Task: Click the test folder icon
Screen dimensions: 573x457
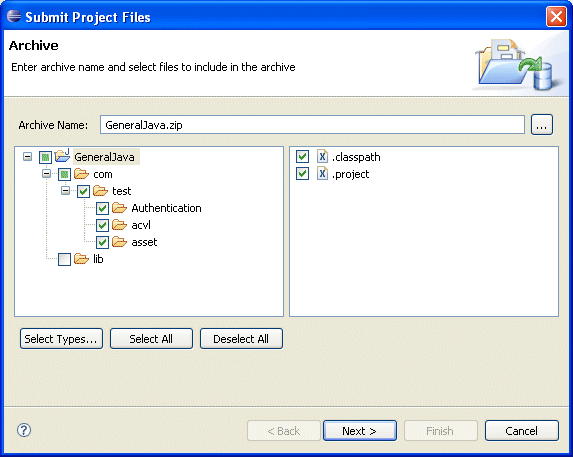Action: coord(100,191)
